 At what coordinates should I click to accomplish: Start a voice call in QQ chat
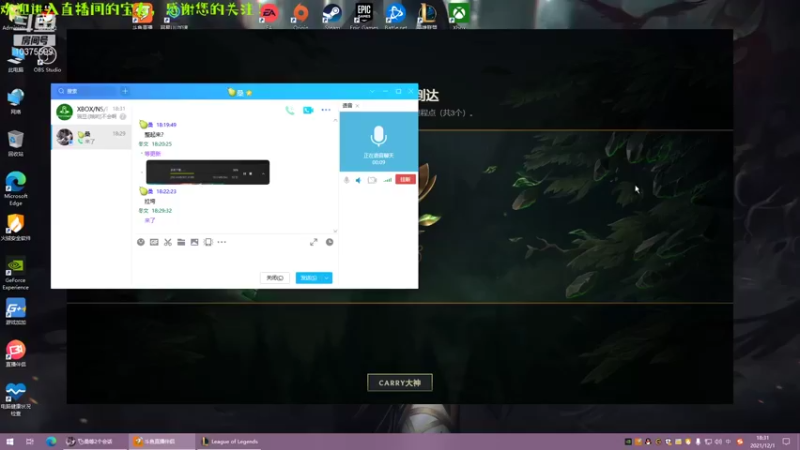pos(290,110)
